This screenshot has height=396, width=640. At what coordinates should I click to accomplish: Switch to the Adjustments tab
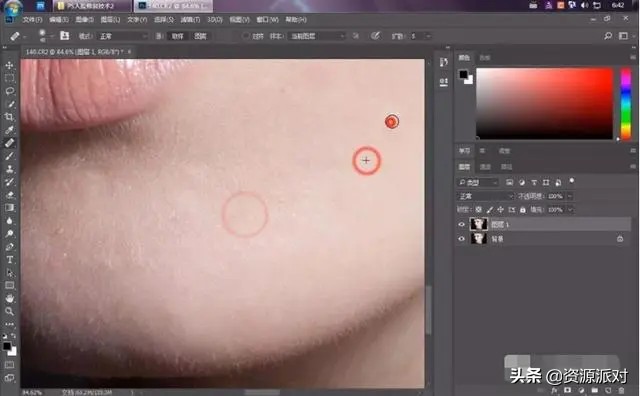coord(504,151)
